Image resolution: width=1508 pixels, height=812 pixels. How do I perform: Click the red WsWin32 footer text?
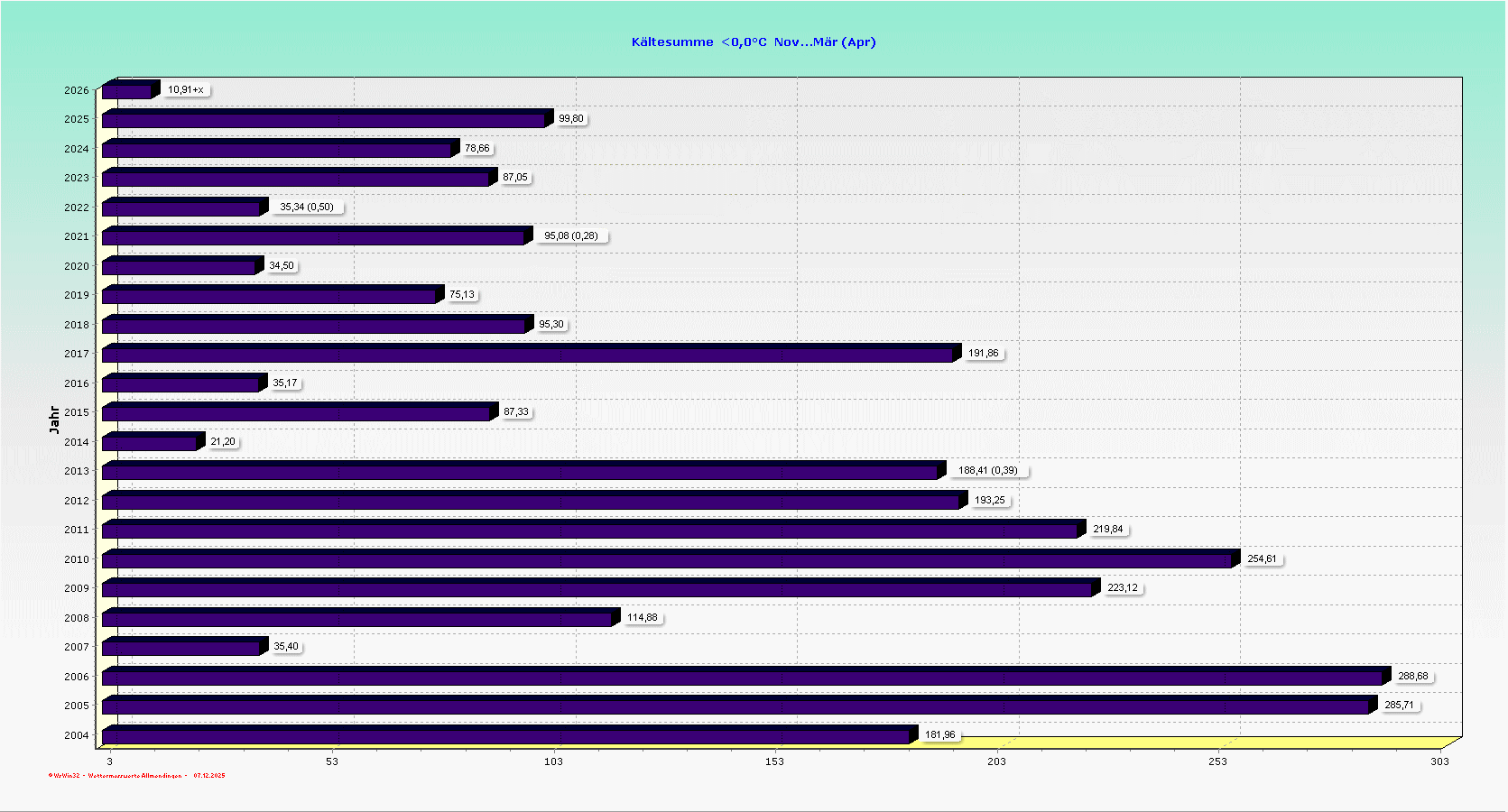[136, 776]
